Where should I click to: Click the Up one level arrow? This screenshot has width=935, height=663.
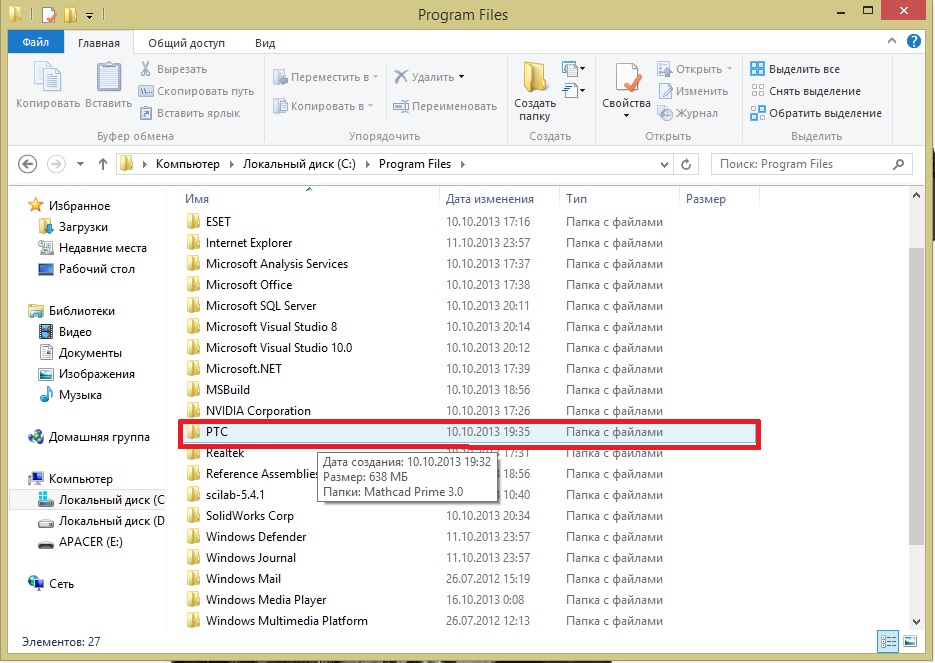click(x=103, y=164)
